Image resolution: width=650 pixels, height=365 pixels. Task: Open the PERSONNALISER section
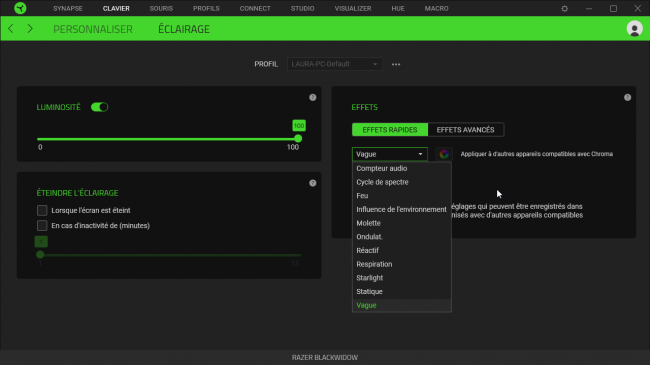click(93, 29)
